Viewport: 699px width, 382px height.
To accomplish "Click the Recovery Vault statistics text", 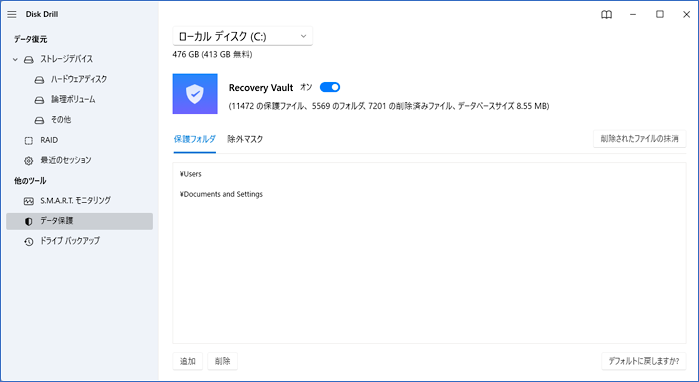I will pos(389,106).
